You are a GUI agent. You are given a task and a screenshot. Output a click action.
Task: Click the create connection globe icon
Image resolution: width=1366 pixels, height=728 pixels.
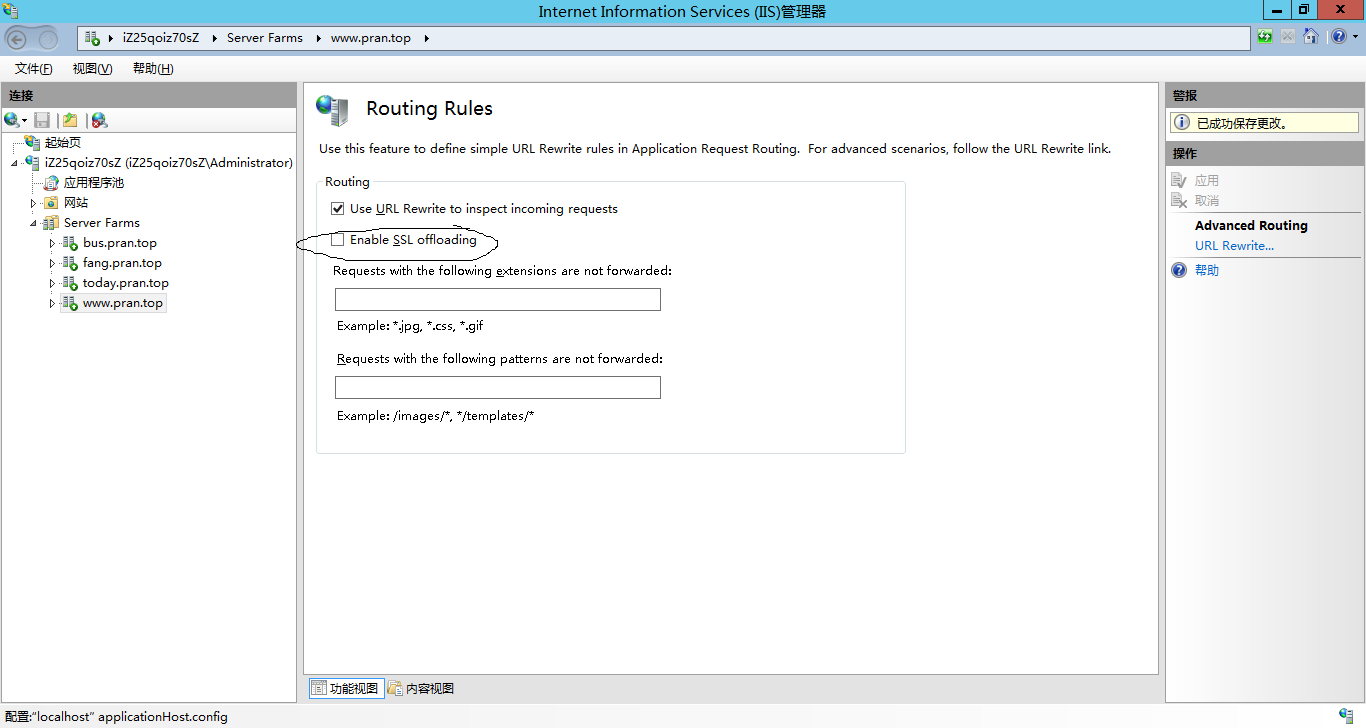pos(12,120)
